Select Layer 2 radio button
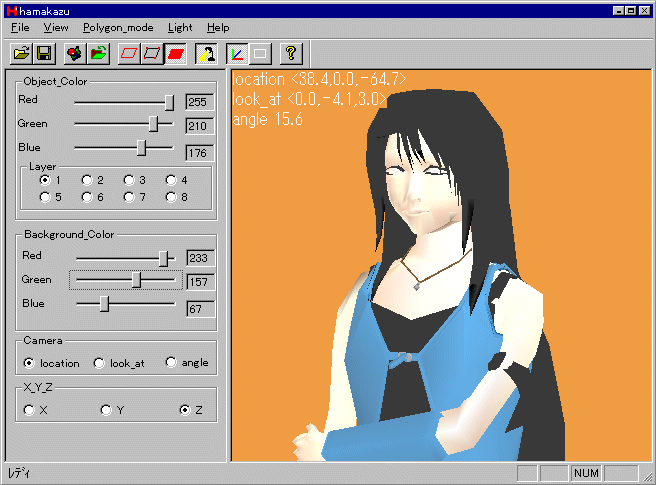The width and height of the screenshot is (656, 485). click(87, 180)
